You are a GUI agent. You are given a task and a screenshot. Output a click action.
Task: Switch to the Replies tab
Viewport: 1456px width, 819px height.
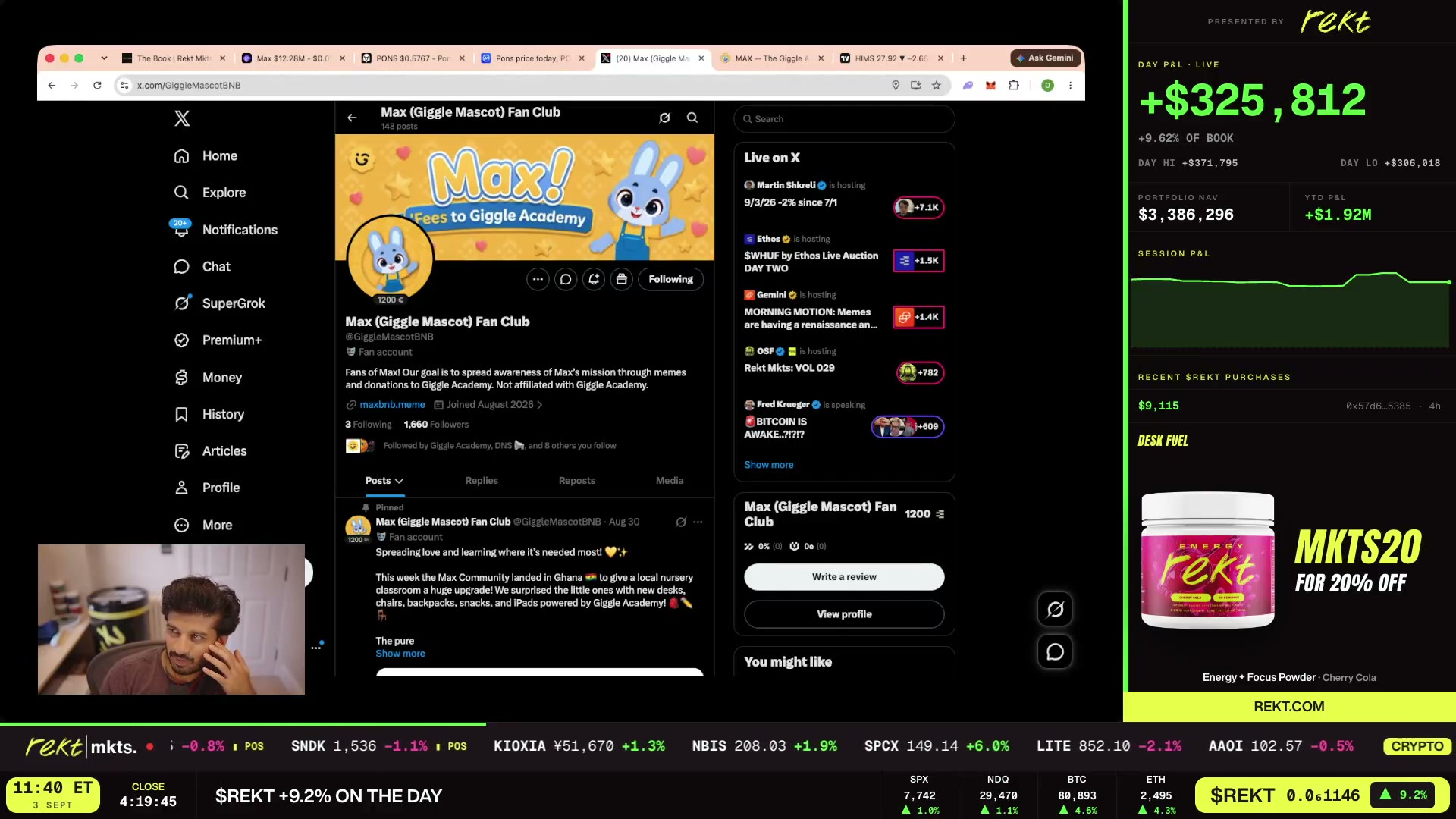coord(482,481)
